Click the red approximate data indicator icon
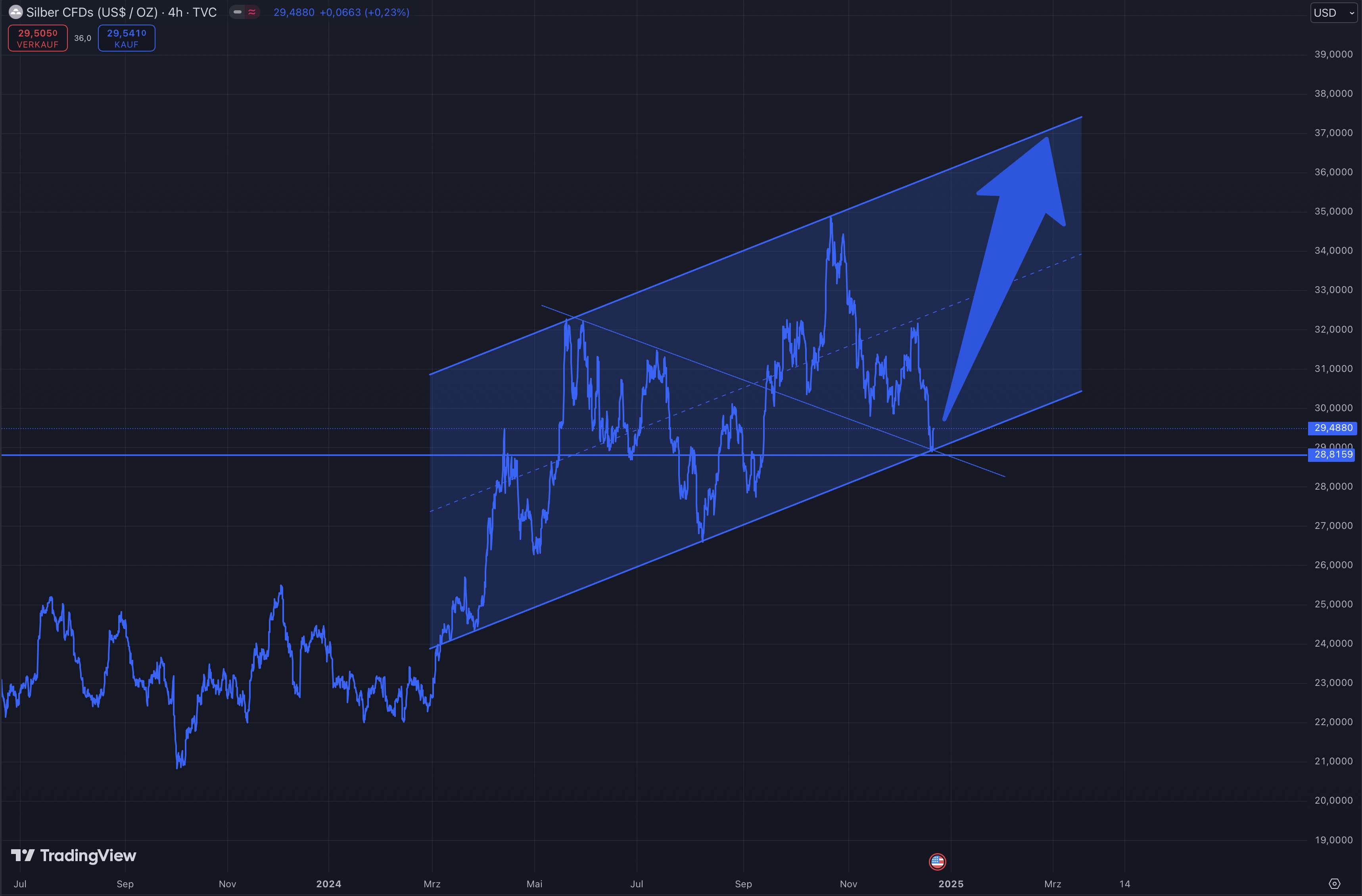 (x=252, y=12)
